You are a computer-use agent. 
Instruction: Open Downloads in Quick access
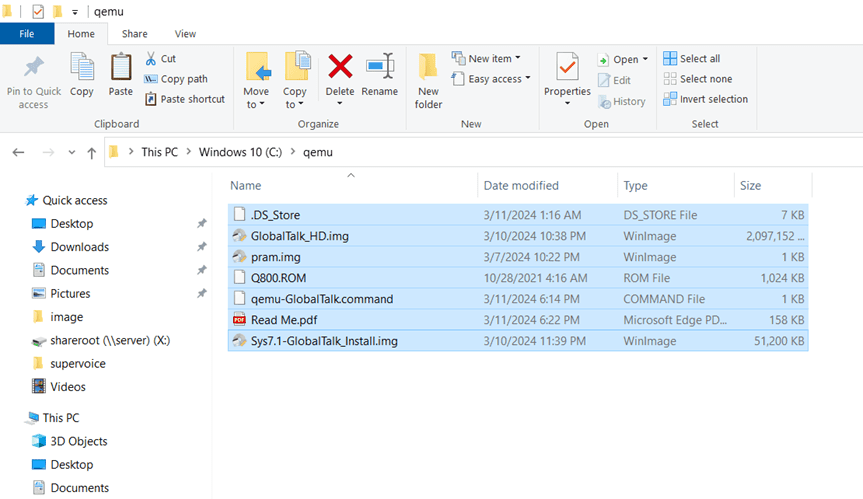71,247
